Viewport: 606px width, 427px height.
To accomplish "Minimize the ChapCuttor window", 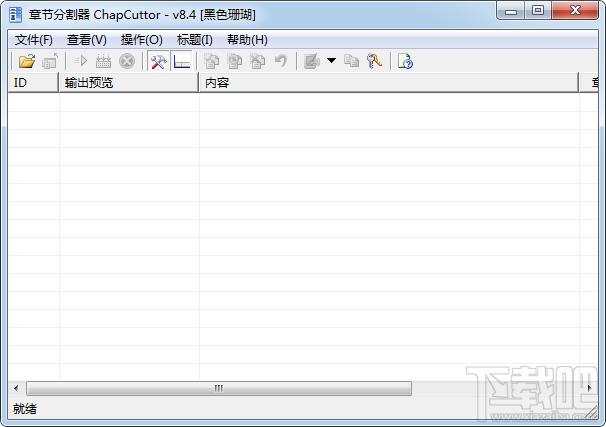I will tap(511, 11).
